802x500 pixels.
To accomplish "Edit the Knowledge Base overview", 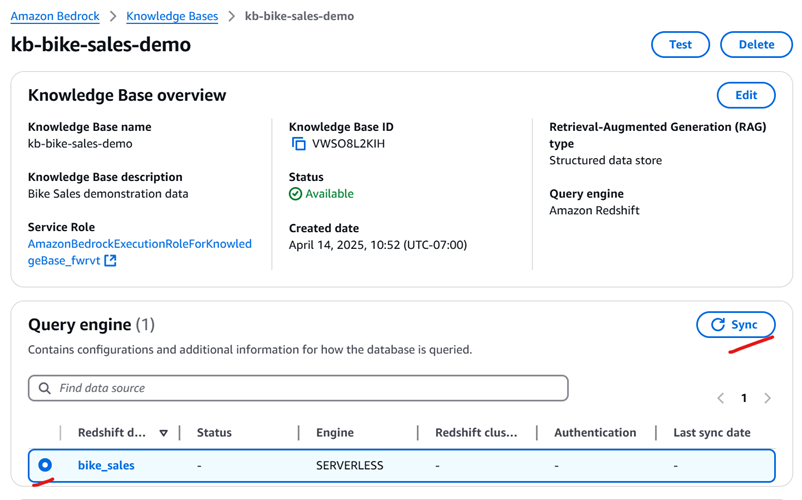I will 746,95.
